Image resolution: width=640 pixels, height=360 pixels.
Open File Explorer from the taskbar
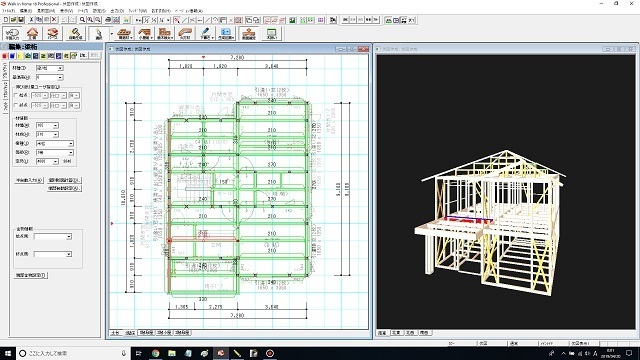pyautogui.click(x=172, y=353)
